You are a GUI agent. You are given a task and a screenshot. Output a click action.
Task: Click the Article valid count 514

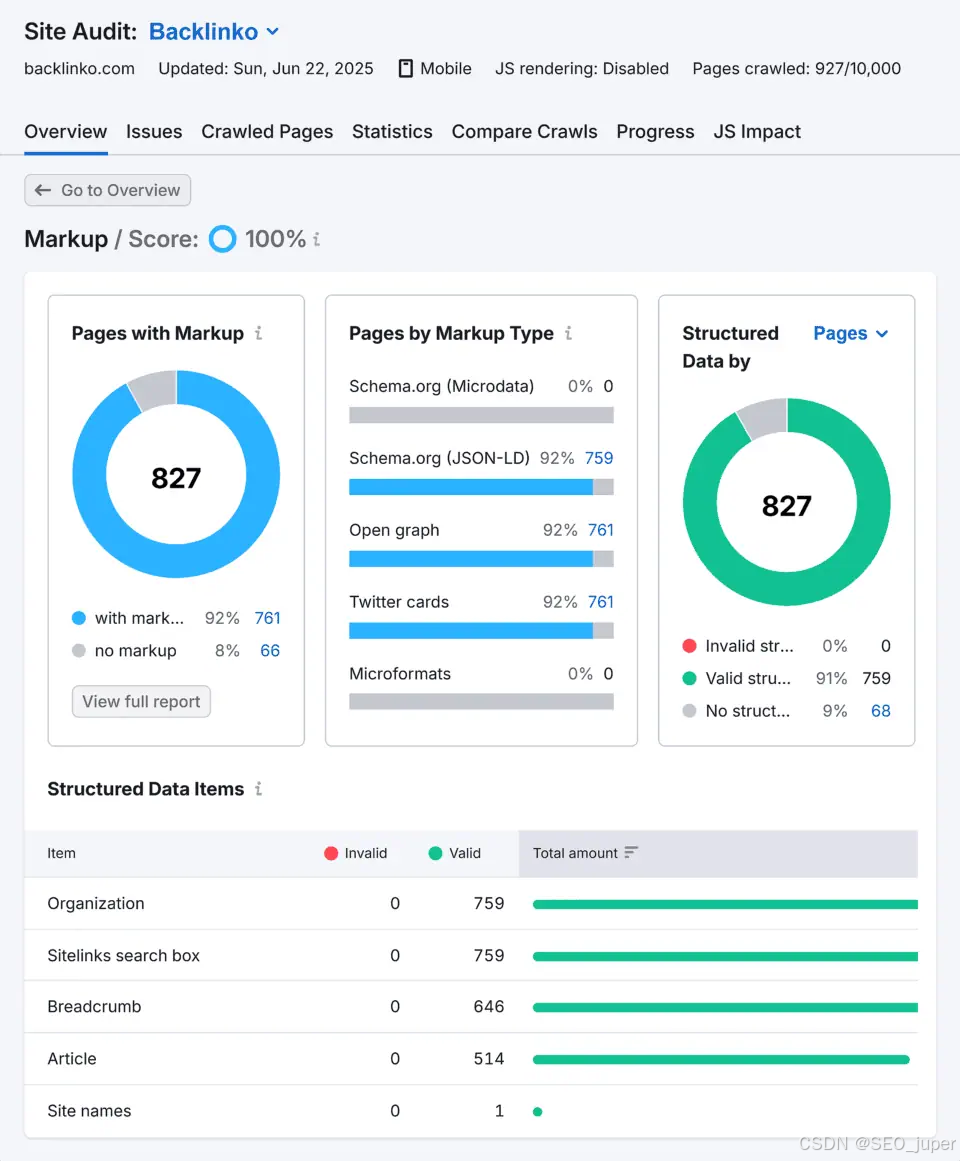489,1059
